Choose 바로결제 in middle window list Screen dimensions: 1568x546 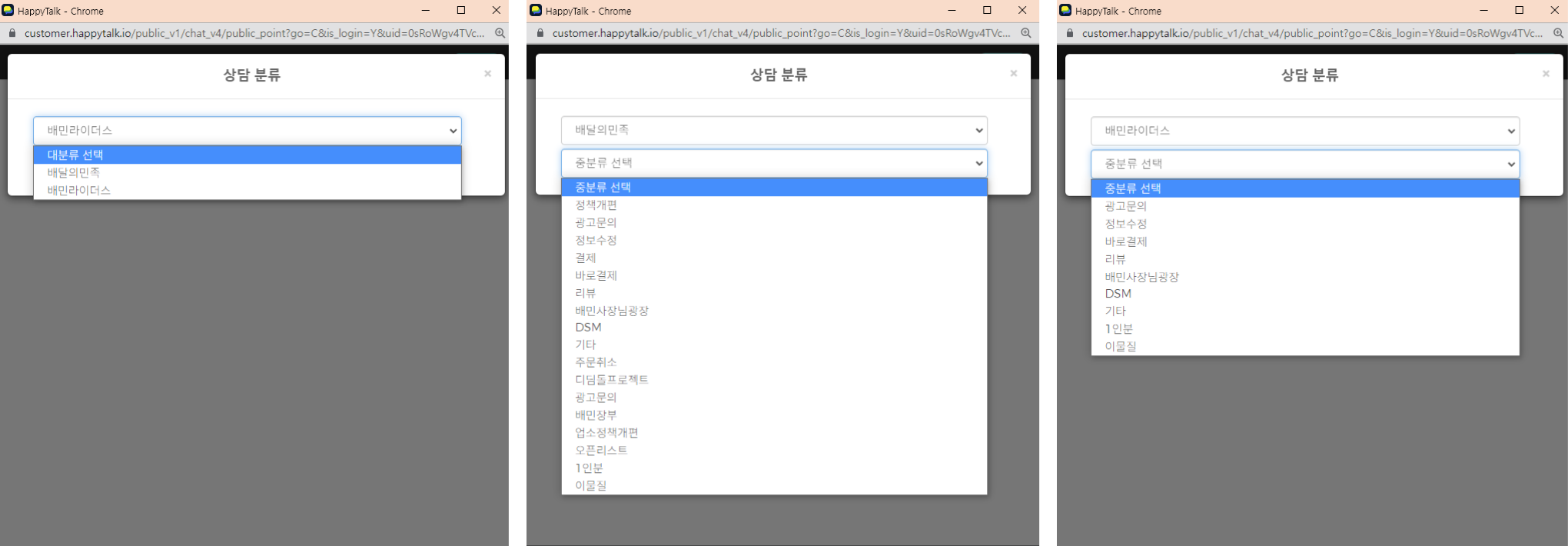click(774, 275)
